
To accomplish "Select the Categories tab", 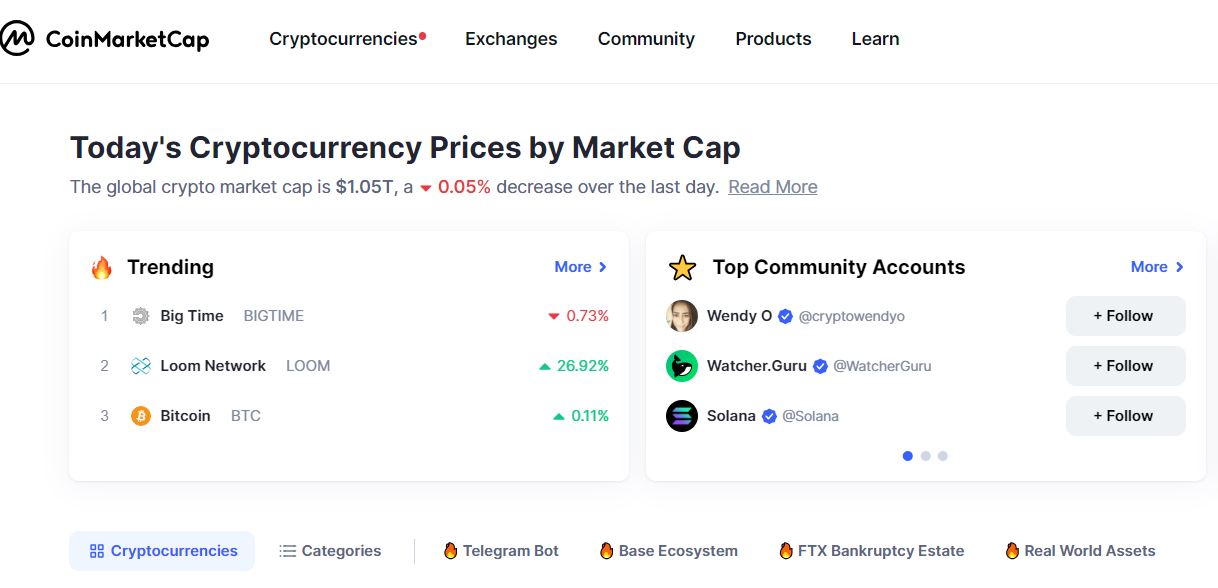I will [x=330, y=551].
